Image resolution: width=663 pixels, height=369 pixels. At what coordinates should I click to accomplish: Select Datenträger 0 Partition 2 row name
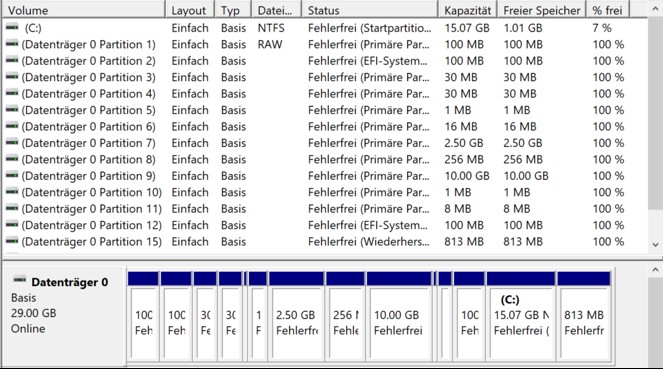pos(88,61)
